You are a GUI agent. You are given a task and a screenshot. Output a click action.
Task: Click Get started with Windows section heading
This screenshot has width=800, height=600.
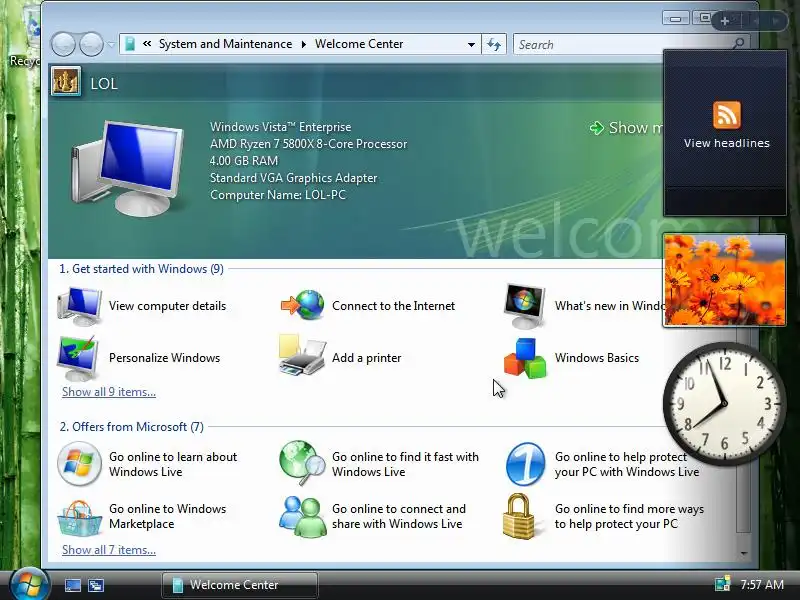pos(141,269)
